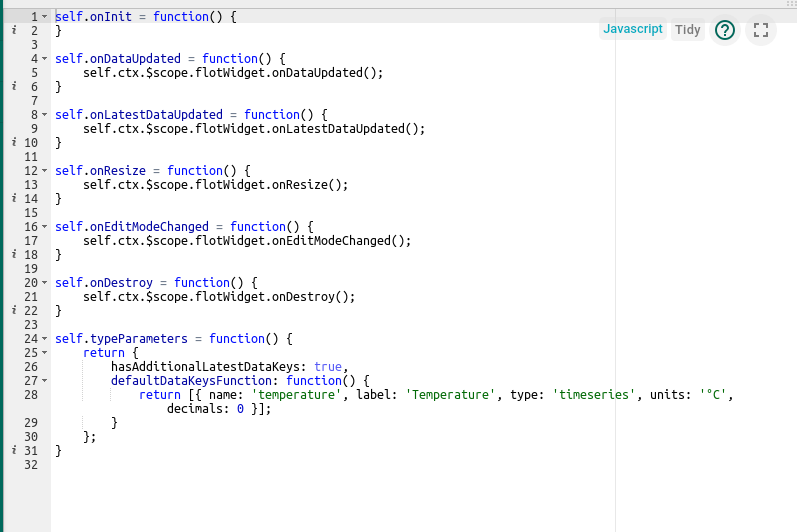Image resolution: width=797 pixels, height=532 pixels.
Task: Collapse the return block fold on line 25
Action: coord(45,352)
